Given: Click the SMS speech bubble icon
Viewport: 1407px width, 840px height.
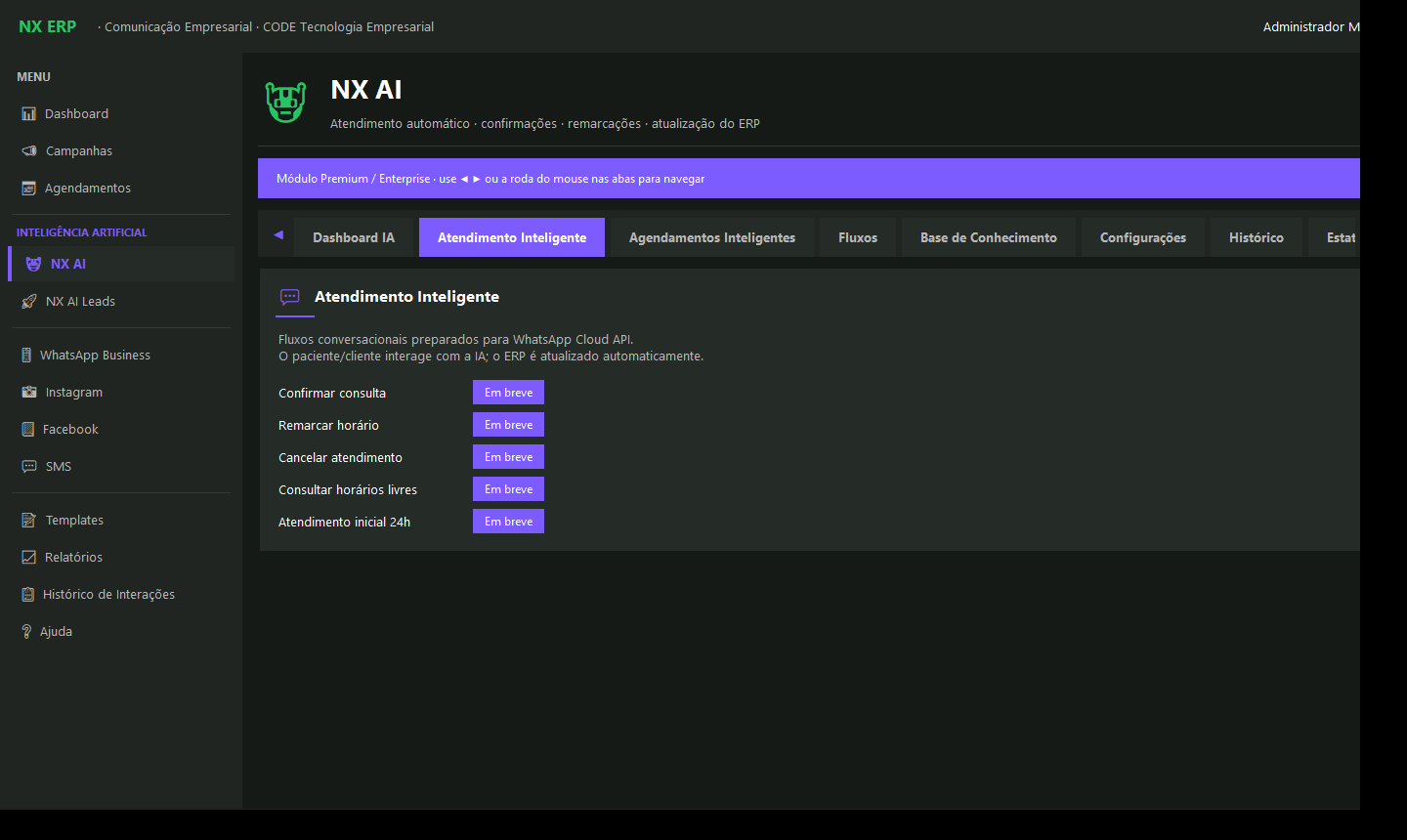Looking at the screenshot, I should (x=29, y=467).
